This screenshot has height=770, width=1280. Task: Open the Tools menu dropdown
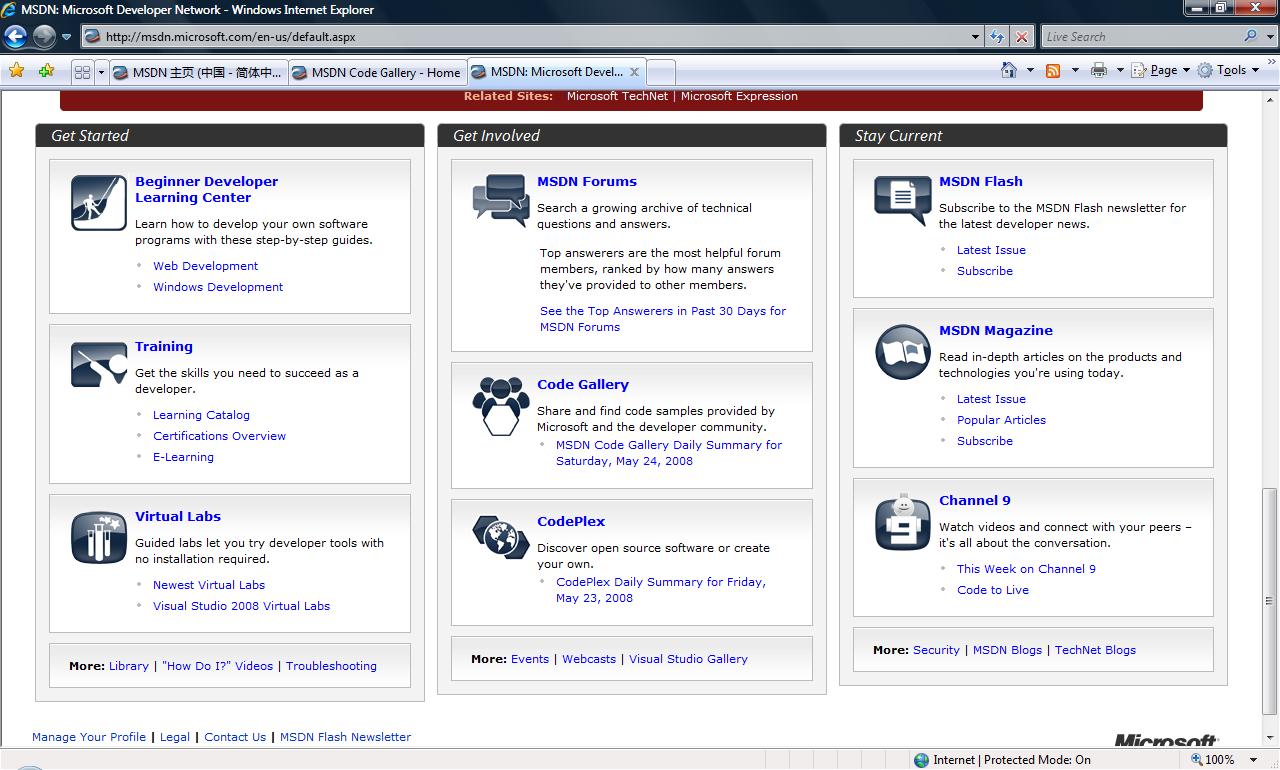pos(1229,70)
